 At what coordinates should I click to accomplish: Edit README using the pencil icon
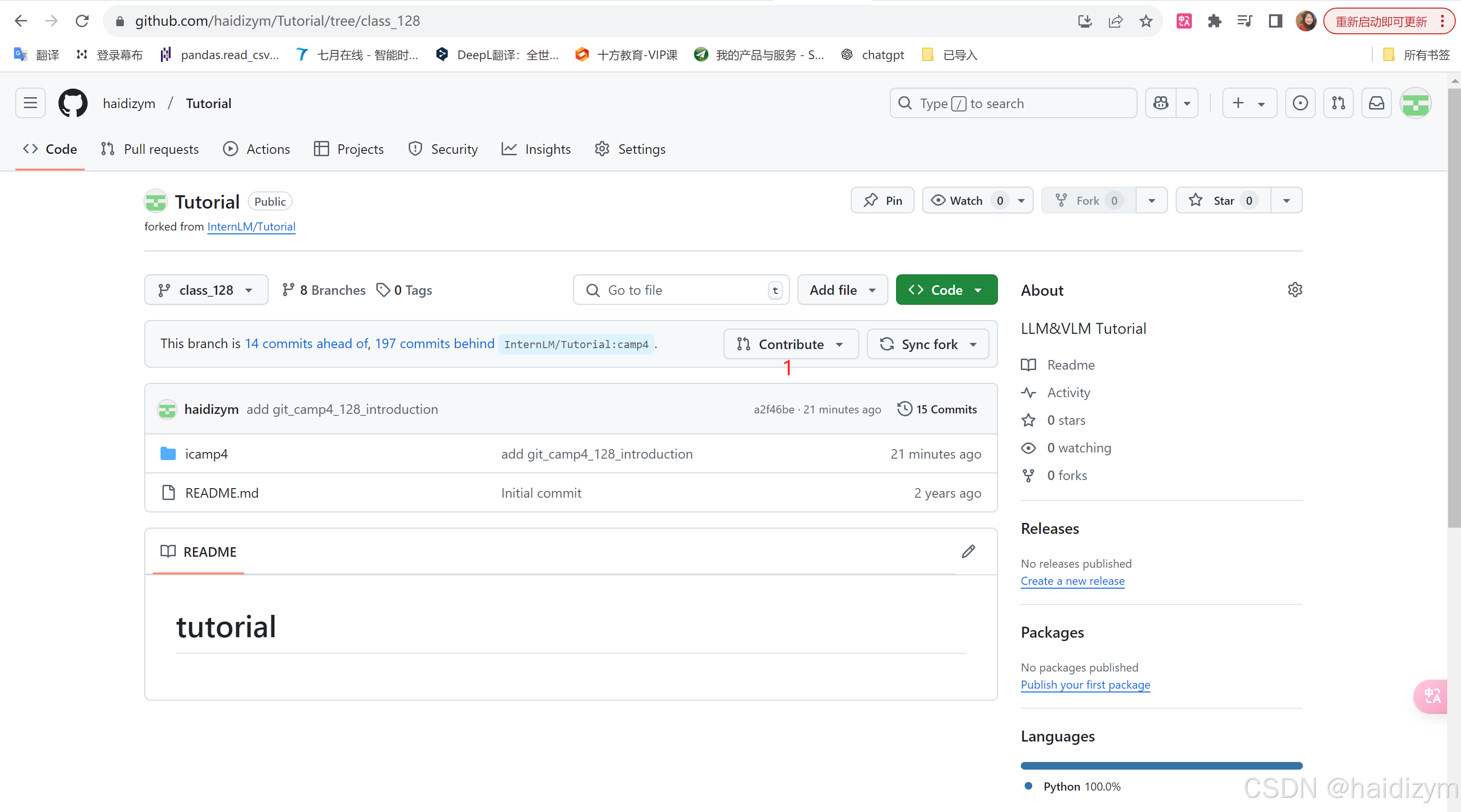coord(968,551)
